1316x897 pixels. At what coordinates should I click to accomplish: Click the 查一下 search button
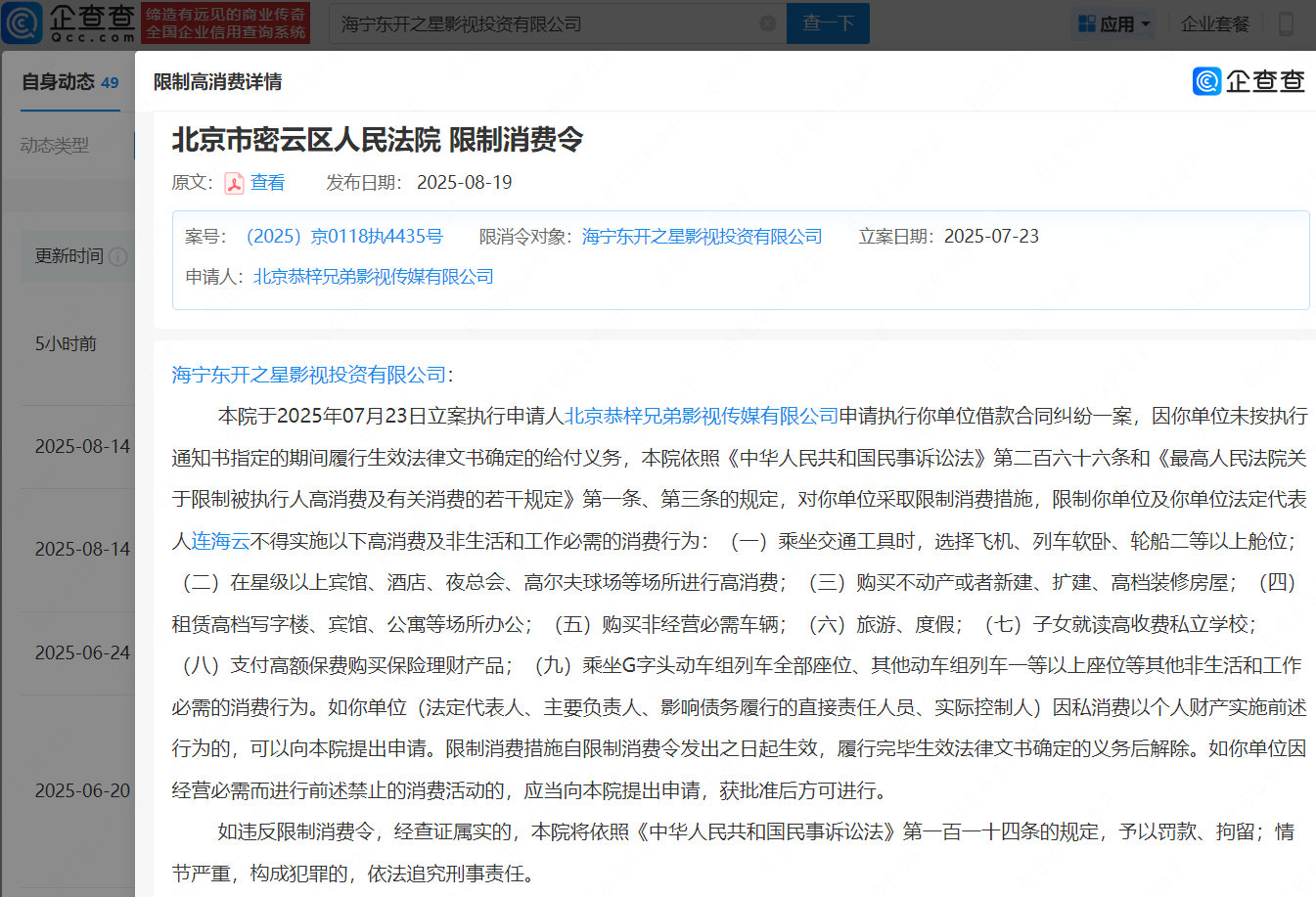828,23
